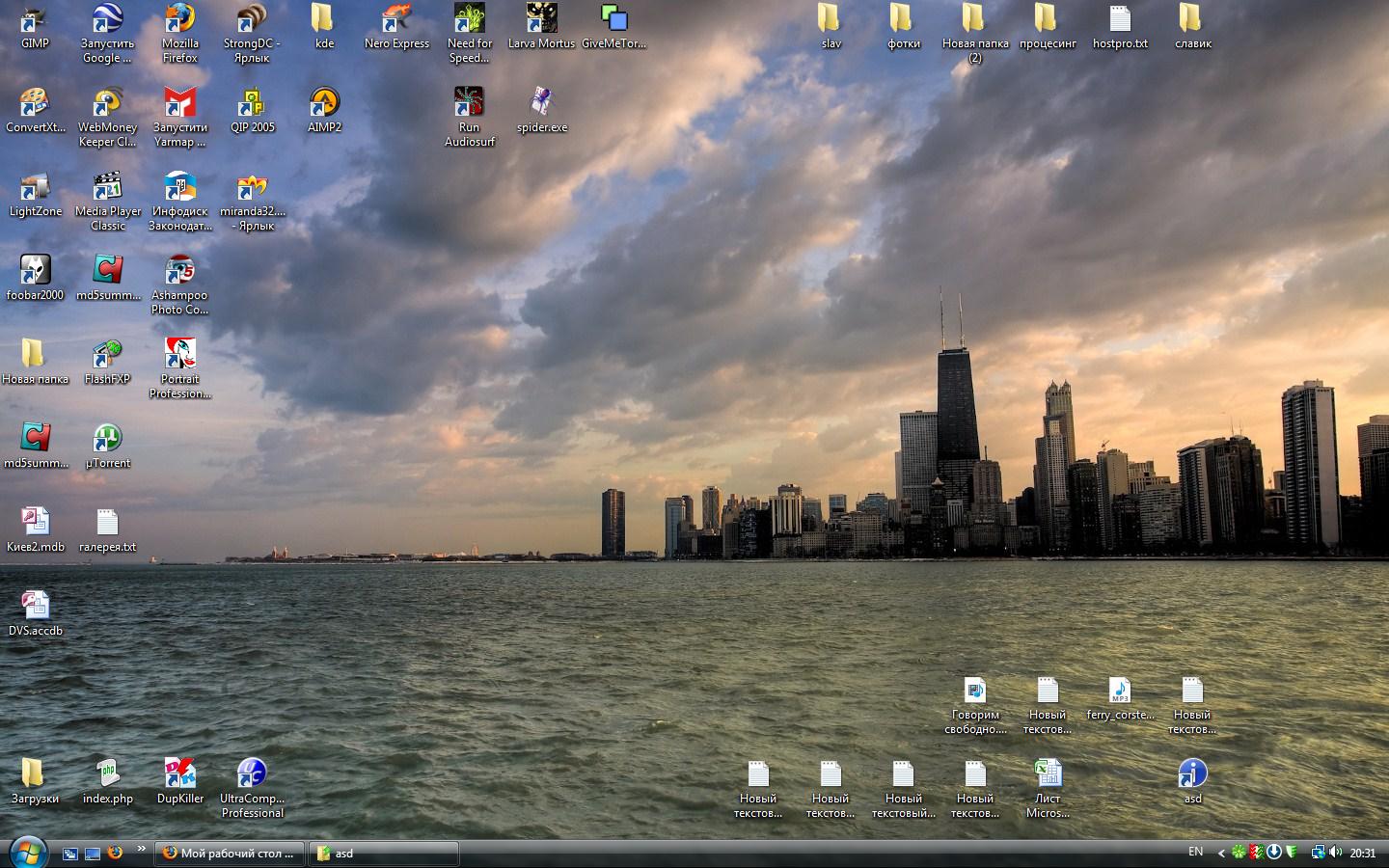The width and height of the screenshot is (1389, 868).
Task: Click the FlashFXP shortcut
Action: tap(107, 355)
